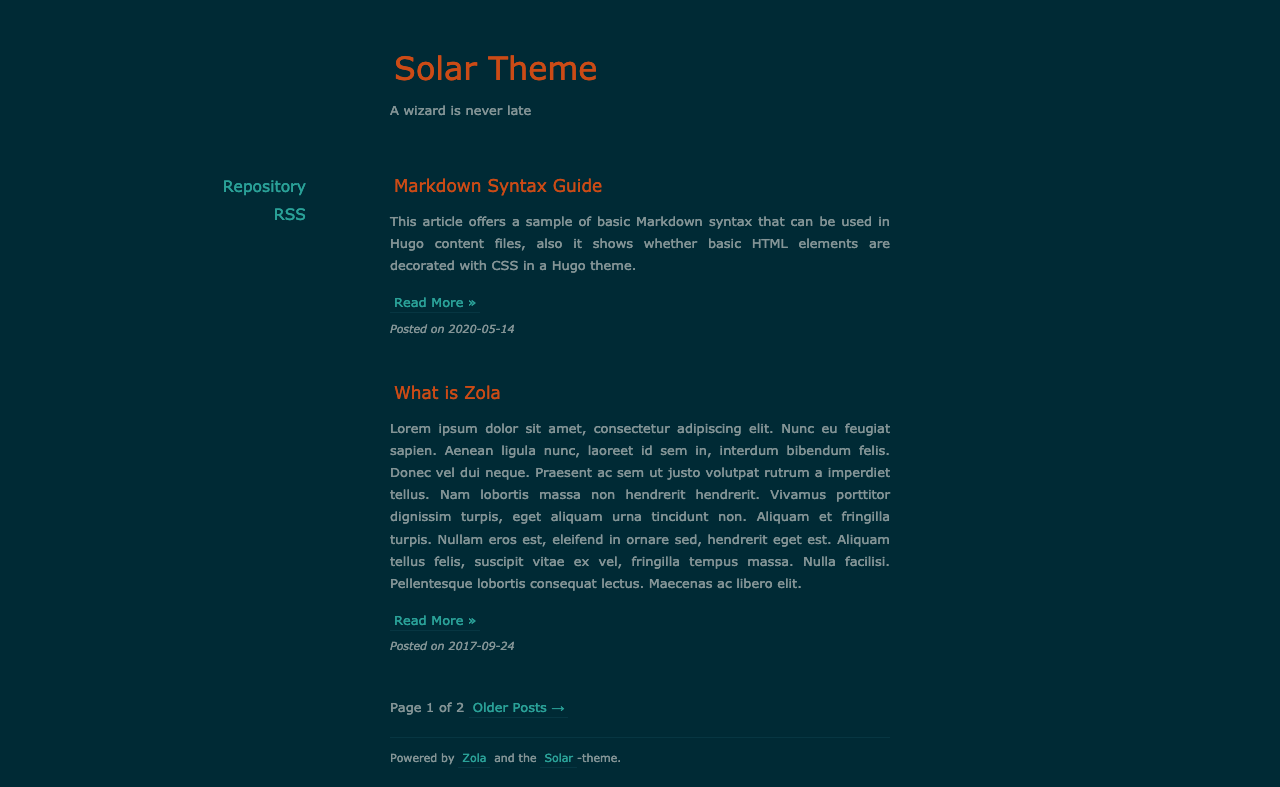Click the Older Posts arrow
The height and width of the screenshot is (787, 1280).
(x=560, y=707)
